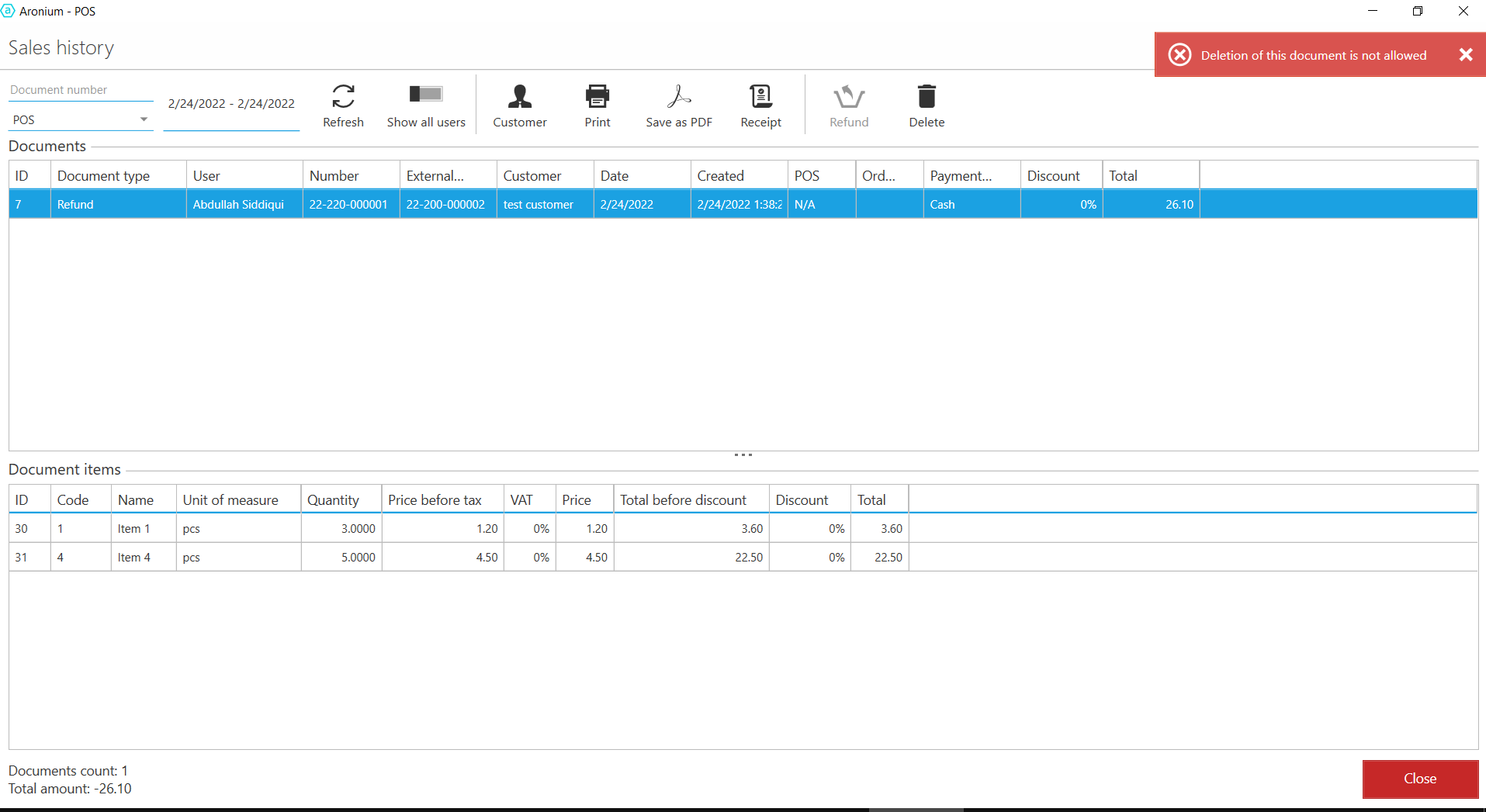Save document as PDF
The height and width of the screenshot is (812, 1486).
678,97
